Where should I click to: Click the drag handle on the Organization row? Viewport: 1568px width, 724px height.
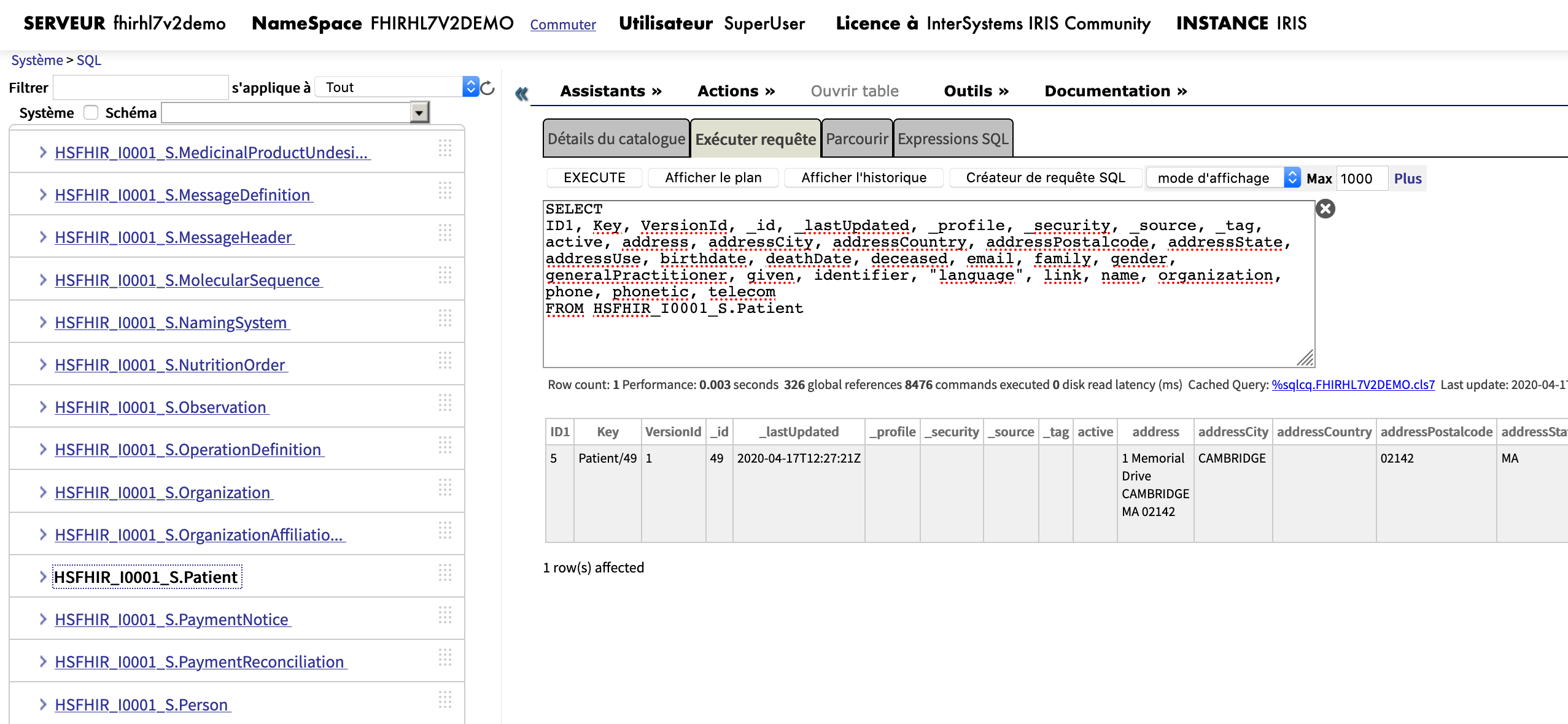coord(445,488)
